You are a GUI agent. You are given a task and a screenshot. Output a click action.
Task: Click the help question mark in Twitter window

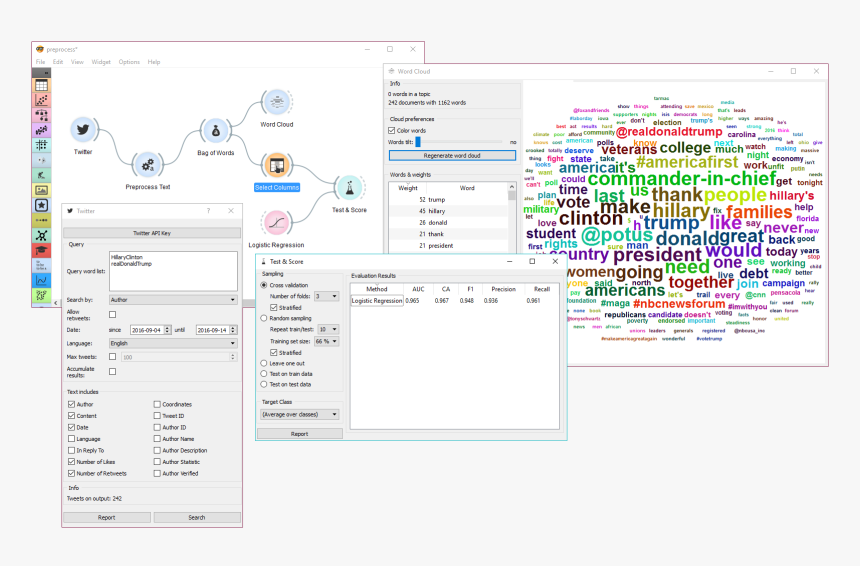tap(208, 211)
